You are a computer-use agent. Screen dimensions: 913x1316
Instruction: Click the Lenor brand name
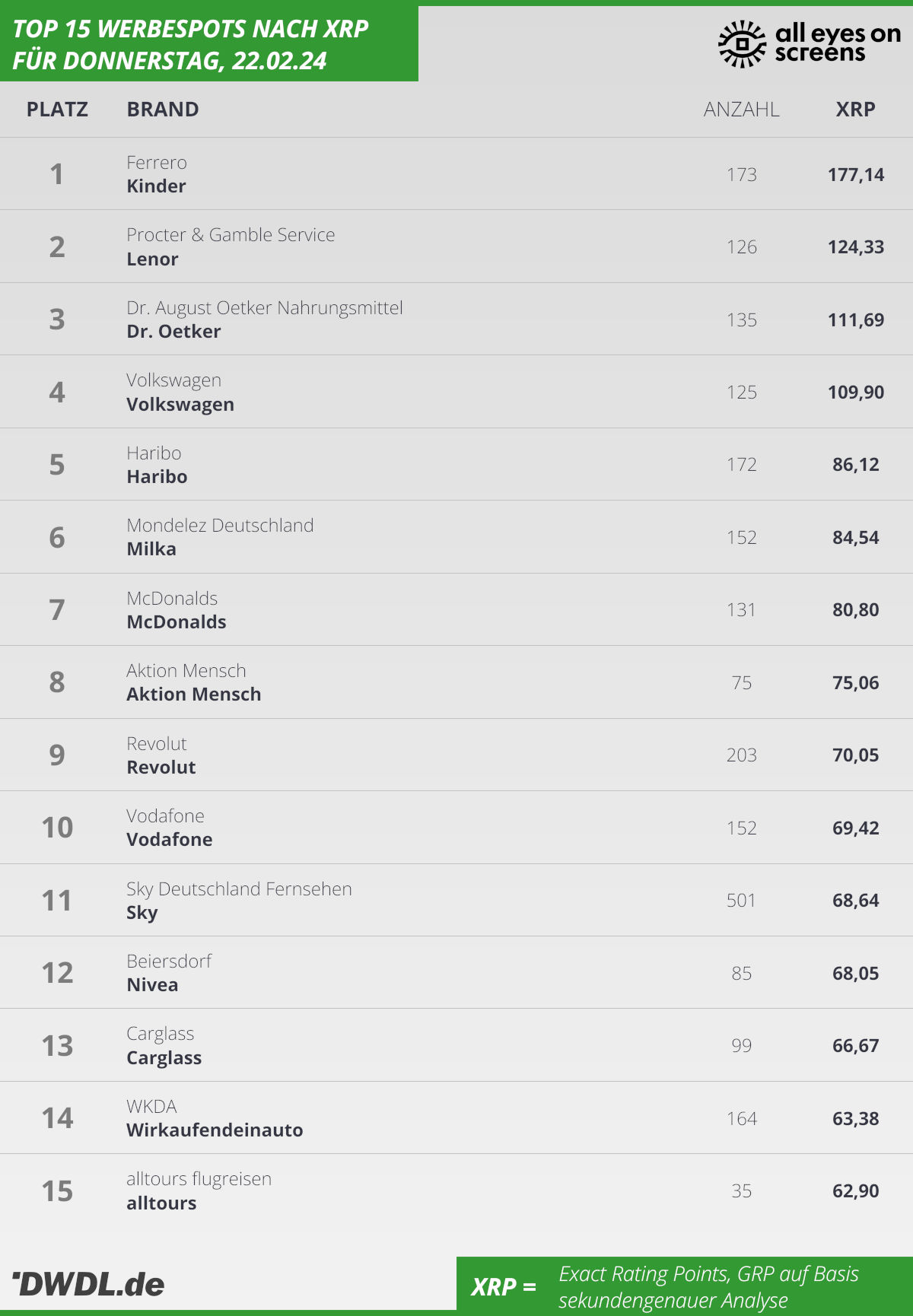tap(153, 259)
